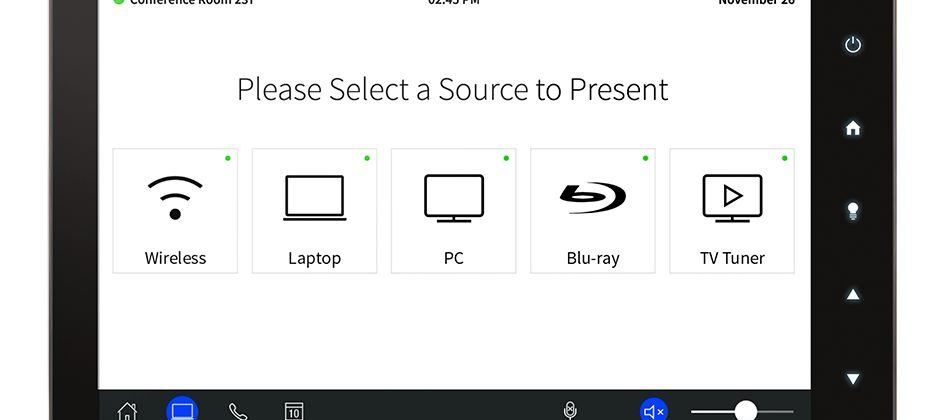Tap the down arrow hardware button

click(x=853, y=378)
